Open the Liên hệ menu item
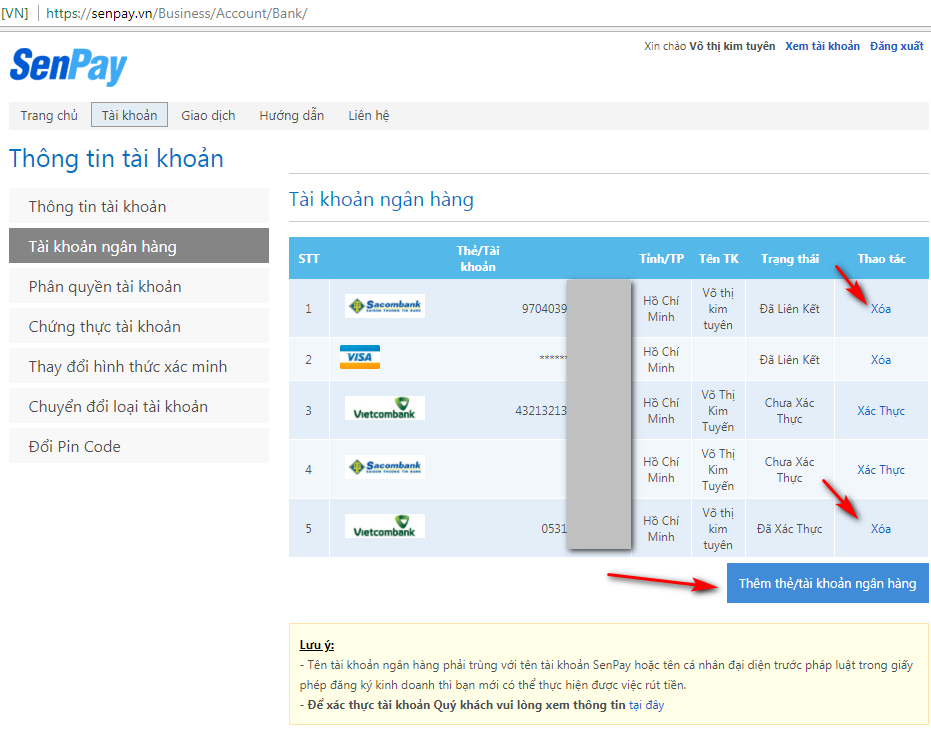Screen dimensions: 931x736 point(368,115)
